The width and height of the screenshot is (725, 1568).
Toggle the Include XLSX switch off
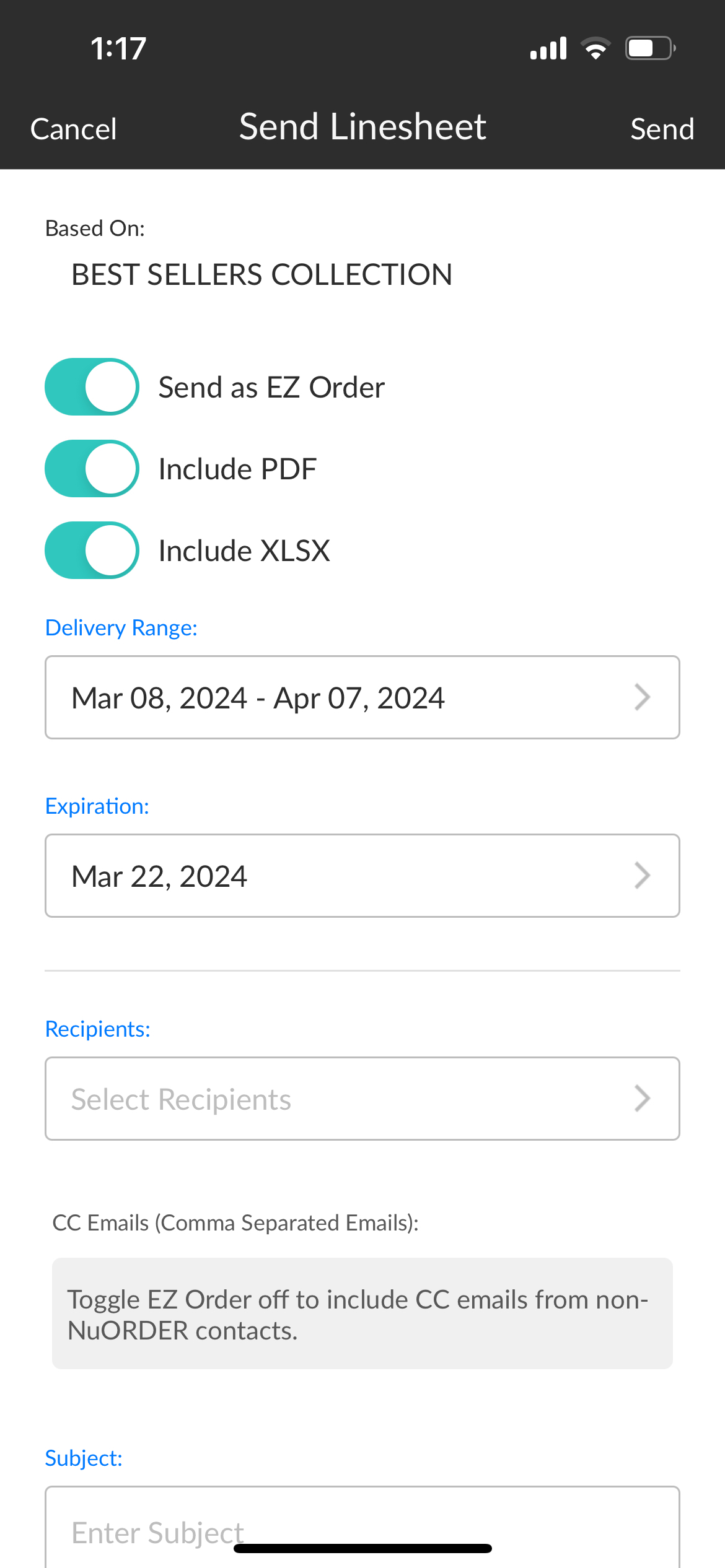pos(92,551)
